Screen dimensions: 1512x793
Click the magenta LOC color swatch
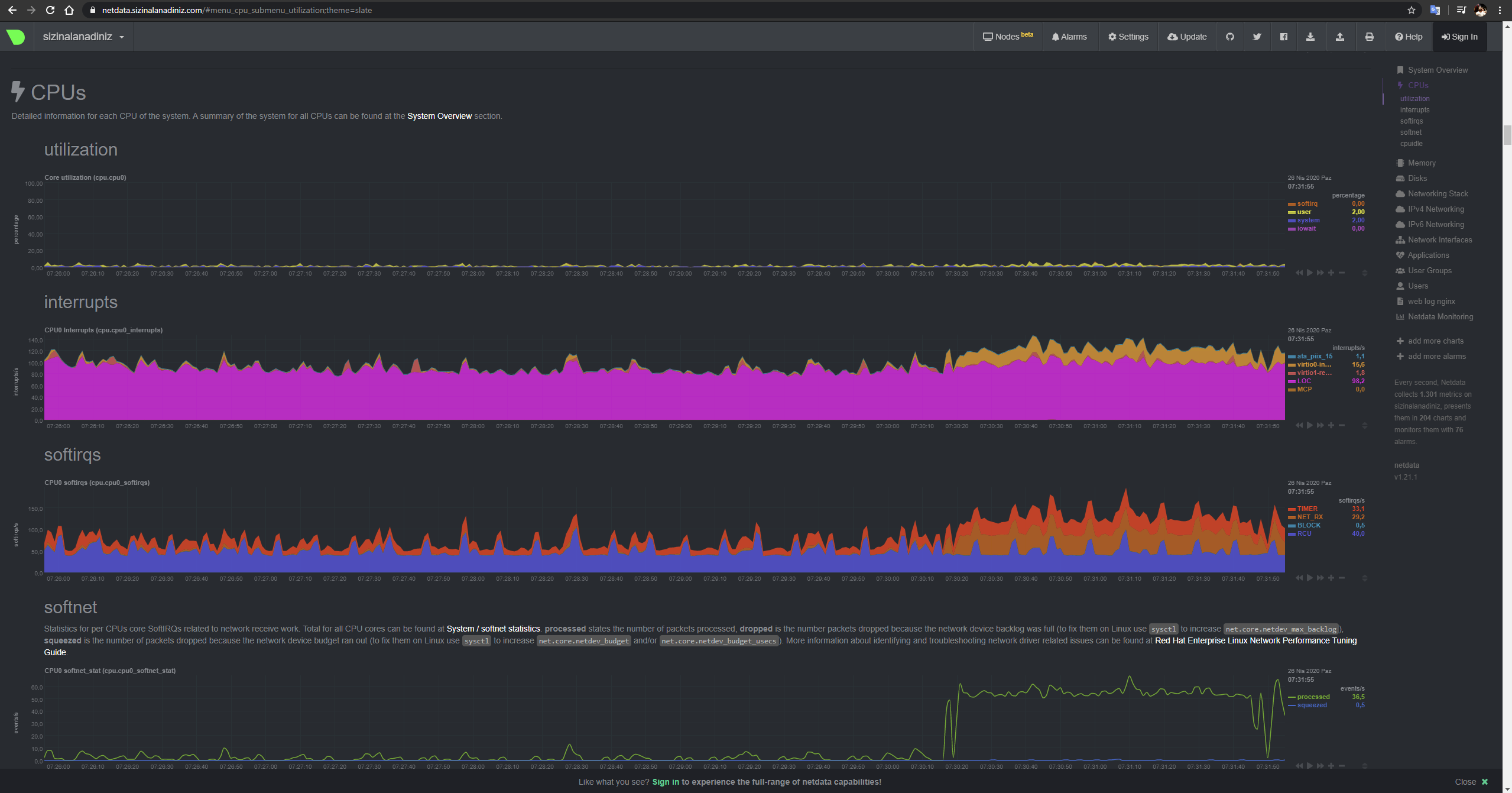tap(1292, 381)
